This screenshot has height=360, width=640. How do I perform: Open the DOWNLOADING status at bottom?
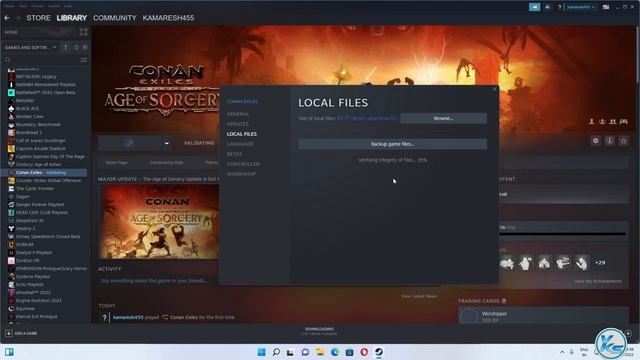click(x=319, y=331)
